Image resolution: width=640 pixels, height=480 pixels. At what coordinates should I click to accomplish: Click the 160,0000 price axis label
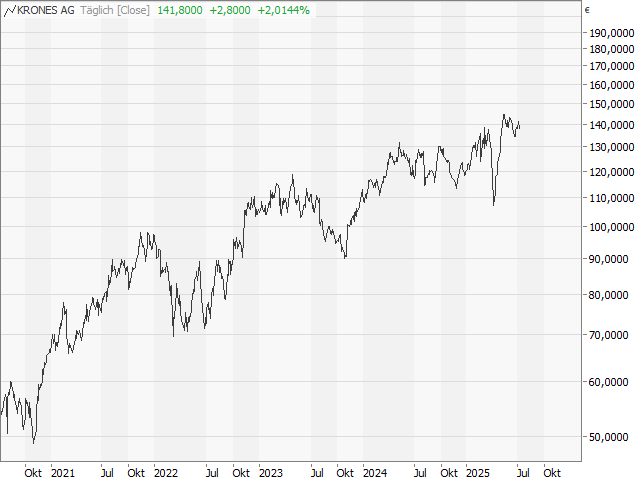[612, 85]
